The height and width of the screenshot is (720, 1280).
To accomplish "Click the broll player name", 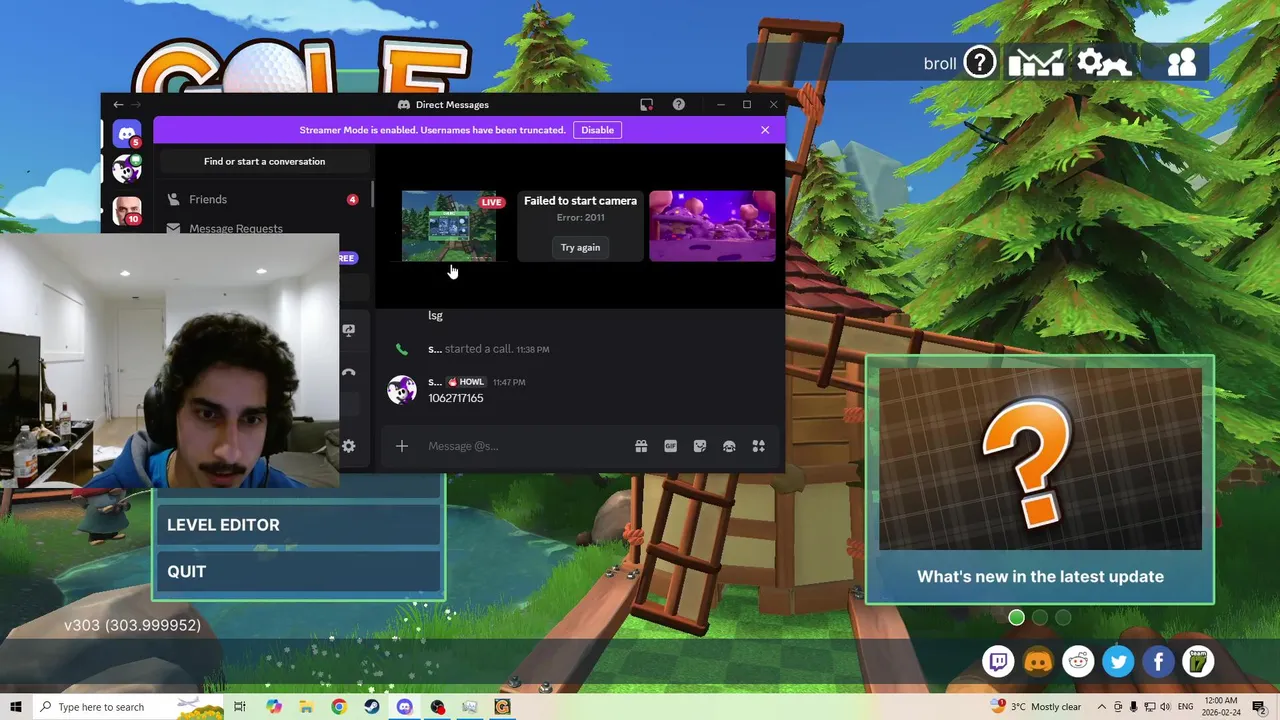I will pos(940,63).
